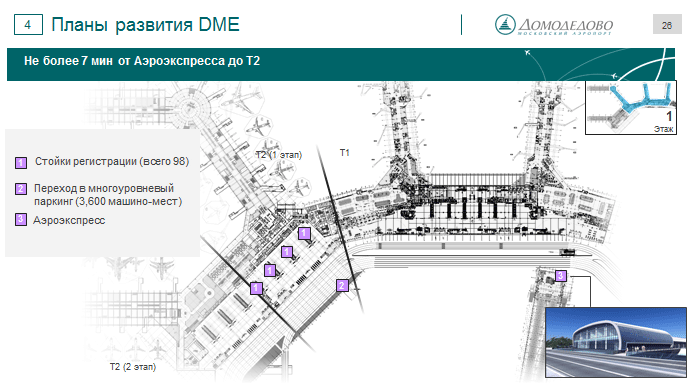Click legend icon 1 beside Стойки регистрации
The height and width of the screenshot is (387, 689).
point(21,163)
